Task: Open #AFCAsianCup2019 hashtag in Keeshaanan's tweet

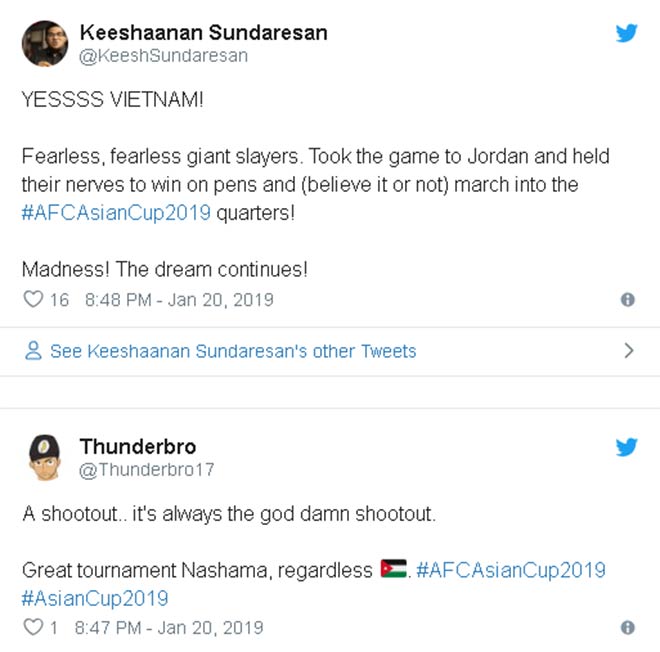Action: (x=117, y=214)
